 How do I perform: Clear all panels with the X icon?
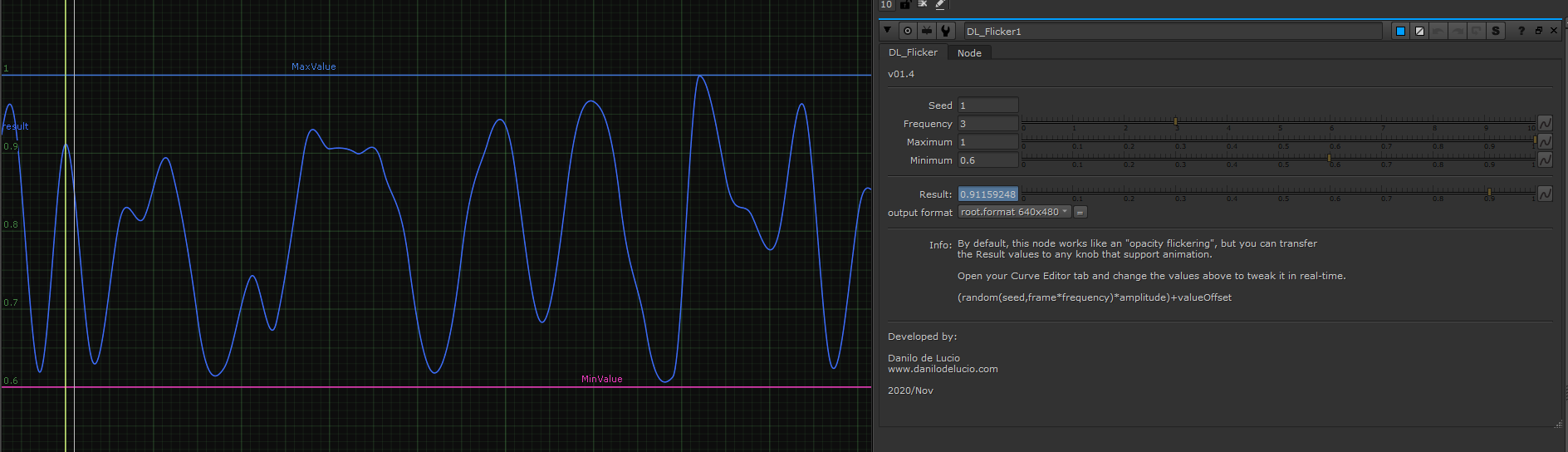923,4
